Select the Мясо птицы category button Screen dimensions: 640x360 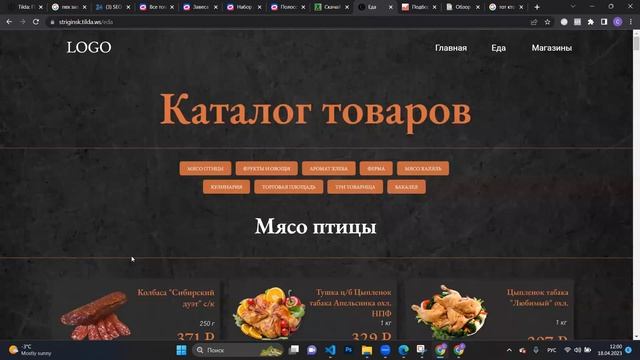[205, 168]
